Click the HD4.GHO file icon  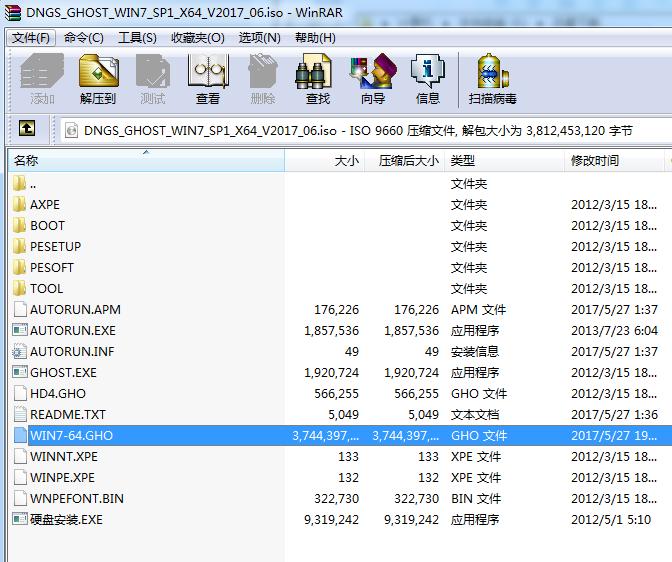(x=20, y=393)
